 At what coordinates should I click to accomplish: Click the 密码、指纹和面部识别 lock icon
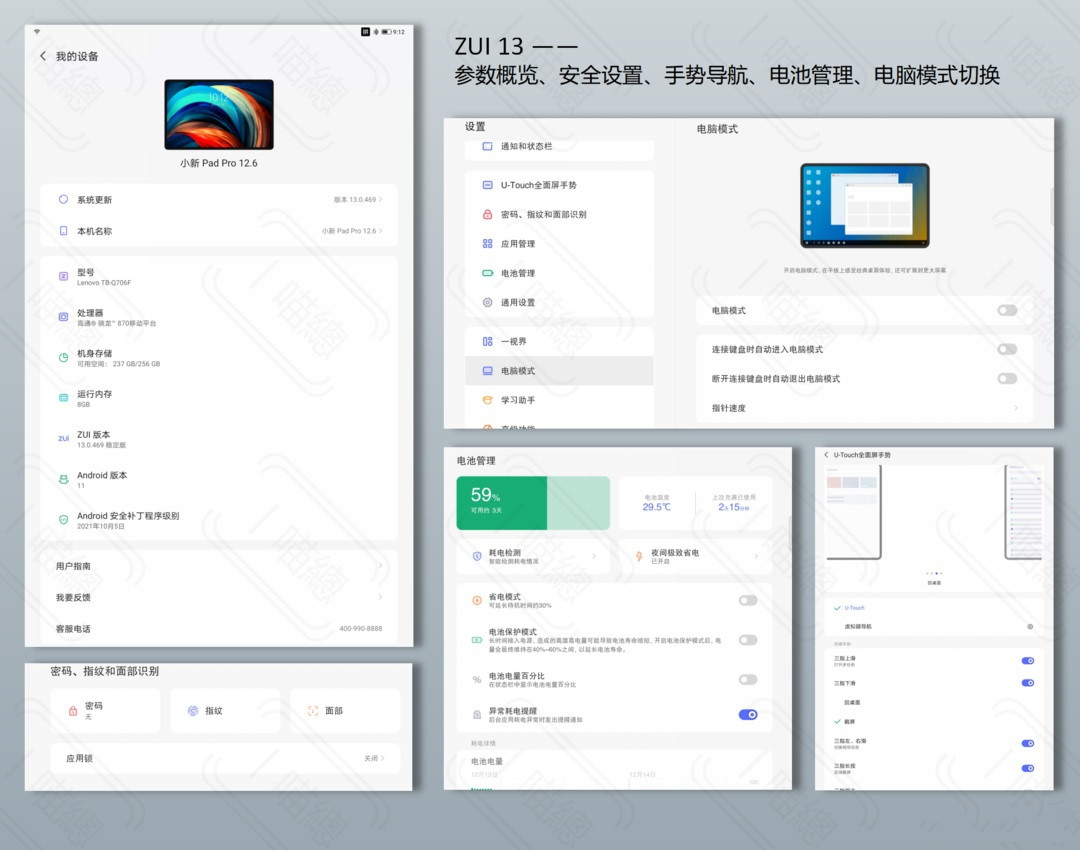pos(488,214)
